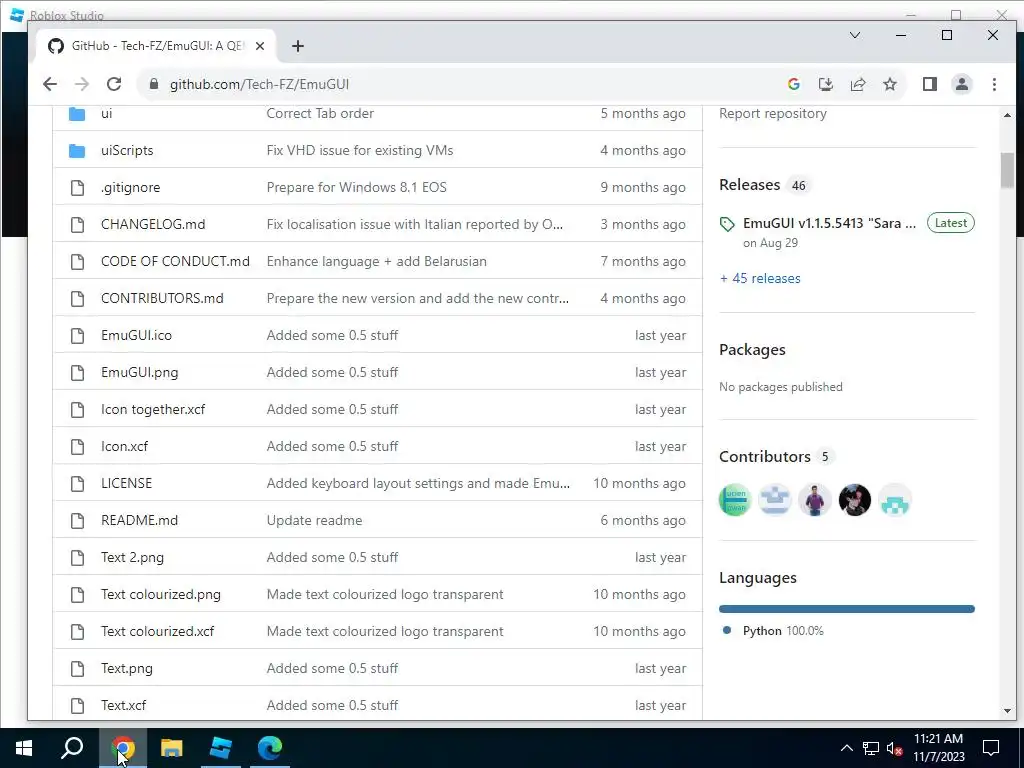Open the Packages heading link

click(x=752, y=349)
